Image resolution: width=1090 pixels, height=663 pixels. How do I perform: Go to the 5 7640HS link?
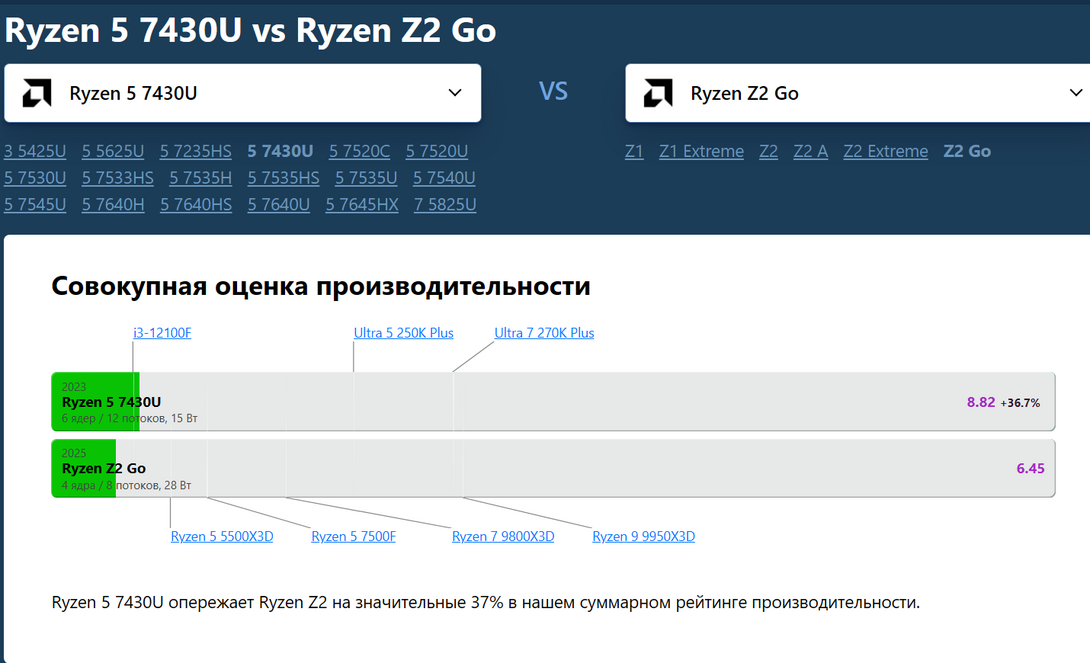click(x=196, y=205)
